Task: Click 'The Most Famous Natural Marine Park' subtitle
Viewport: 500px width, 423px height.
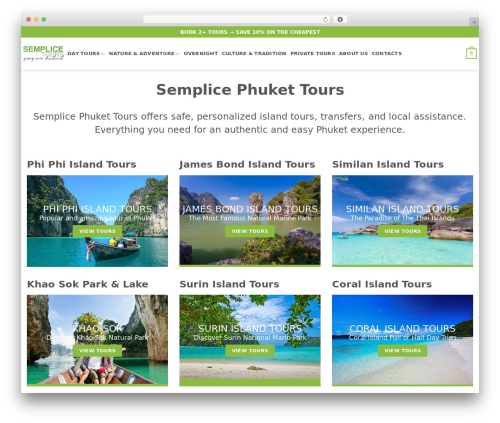Action: coord(250,218)
